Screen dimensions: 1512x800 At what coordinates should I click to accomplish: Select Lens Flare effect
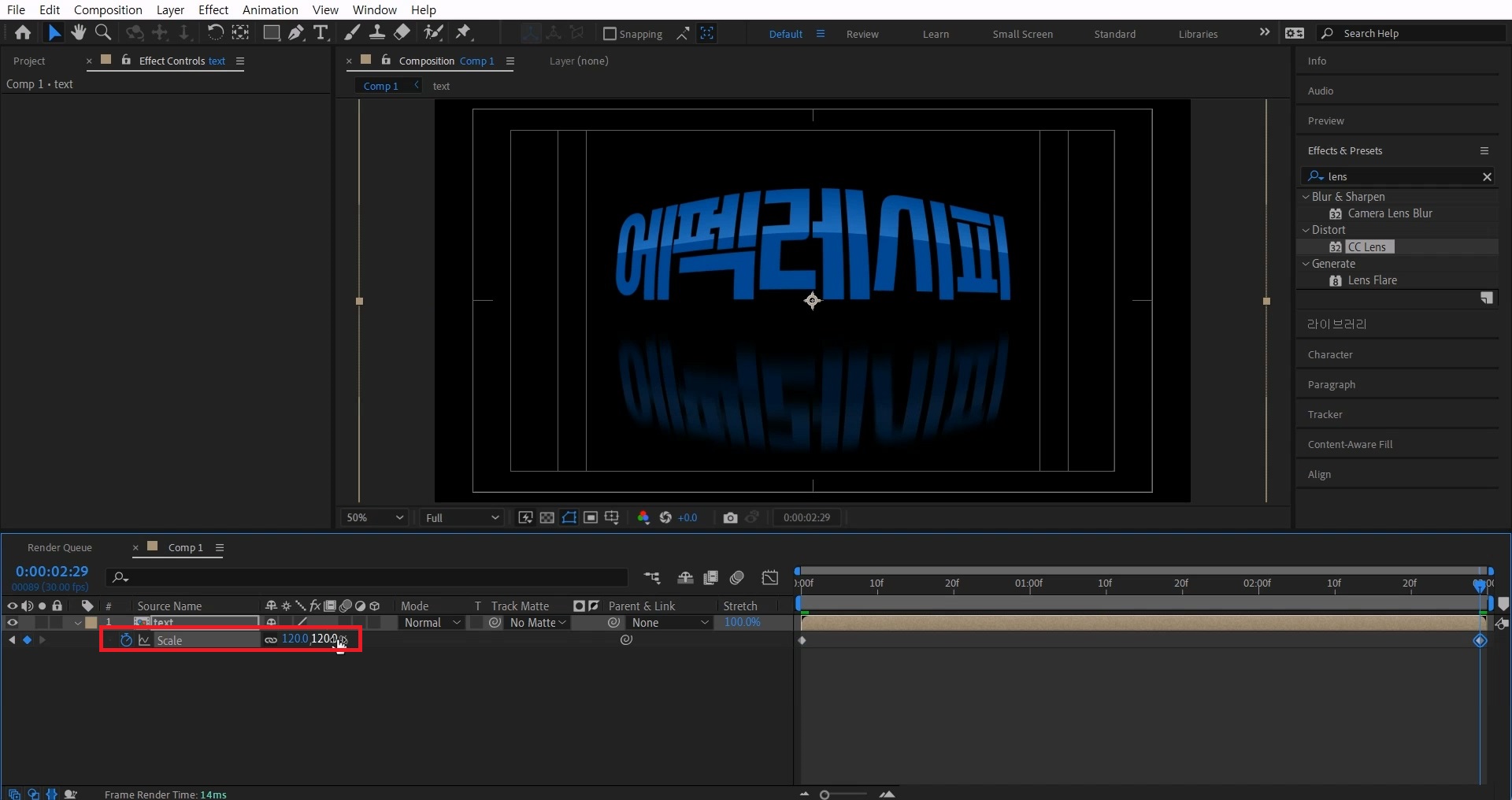[1372, 280]
